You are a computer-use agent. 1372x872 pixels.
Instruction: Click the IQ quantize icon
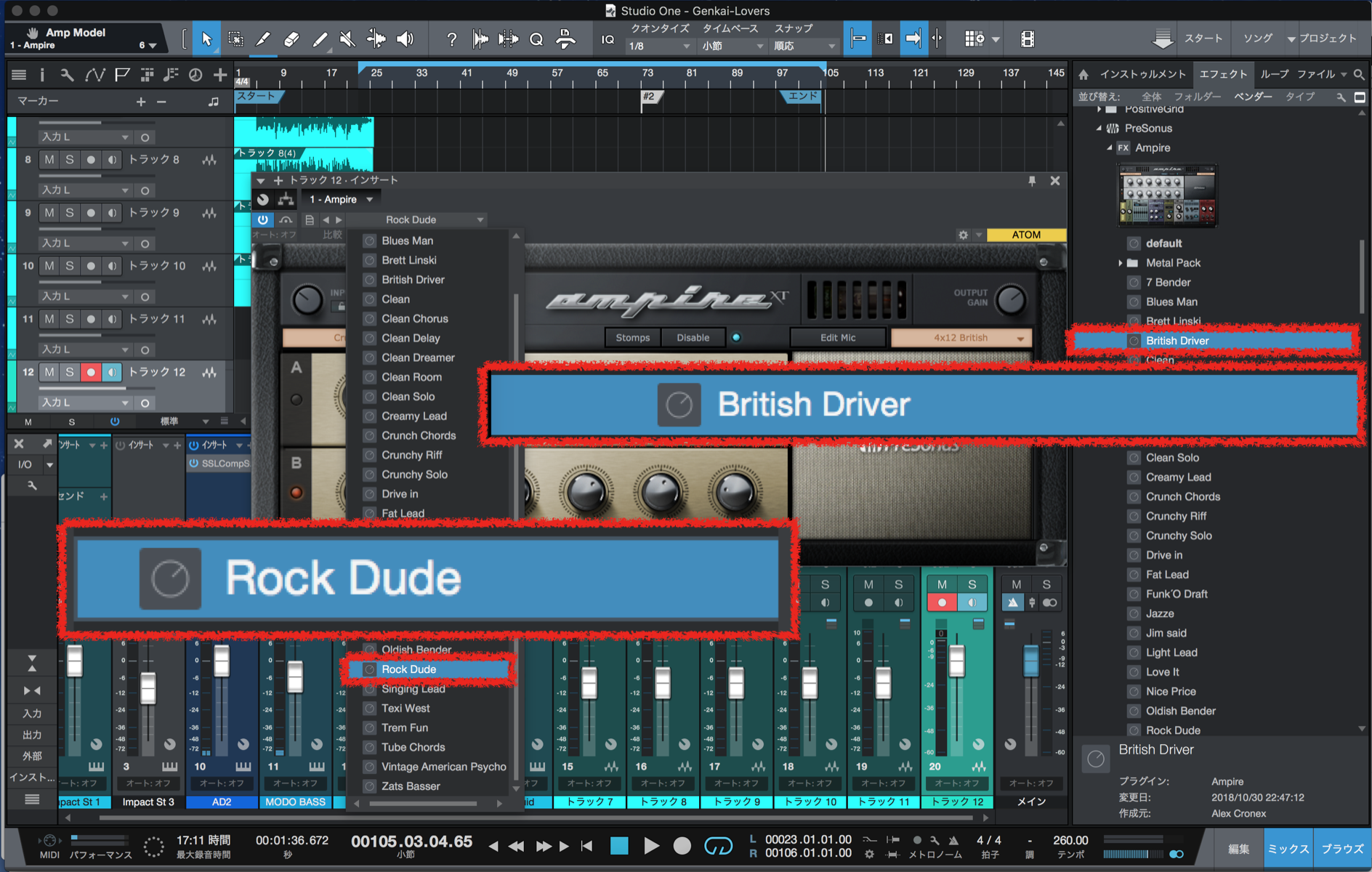point(608,39)
